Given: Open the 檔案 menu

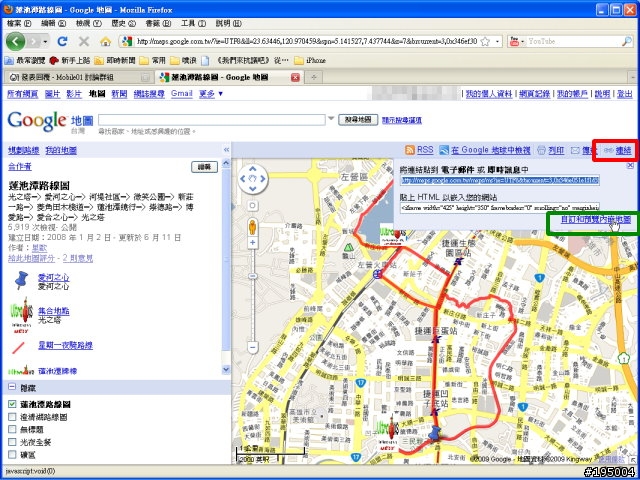Looking at the screenshot, I should tap(19, 23).
